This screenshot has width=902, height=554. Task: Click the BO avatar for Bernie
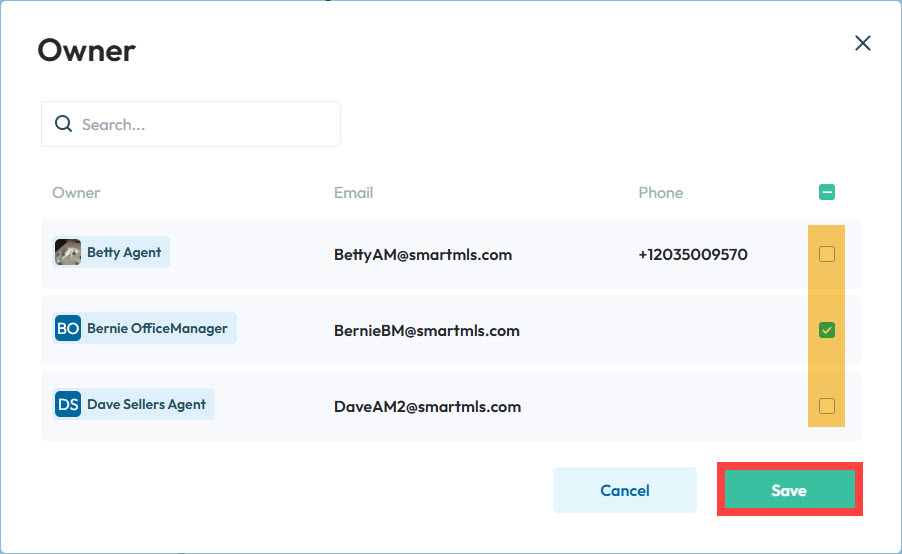coord(68,328)
